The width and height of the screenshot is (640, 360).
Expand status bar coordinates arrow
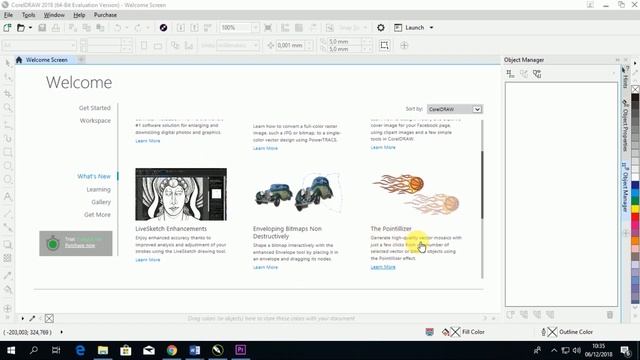click(x=62, y=332)
